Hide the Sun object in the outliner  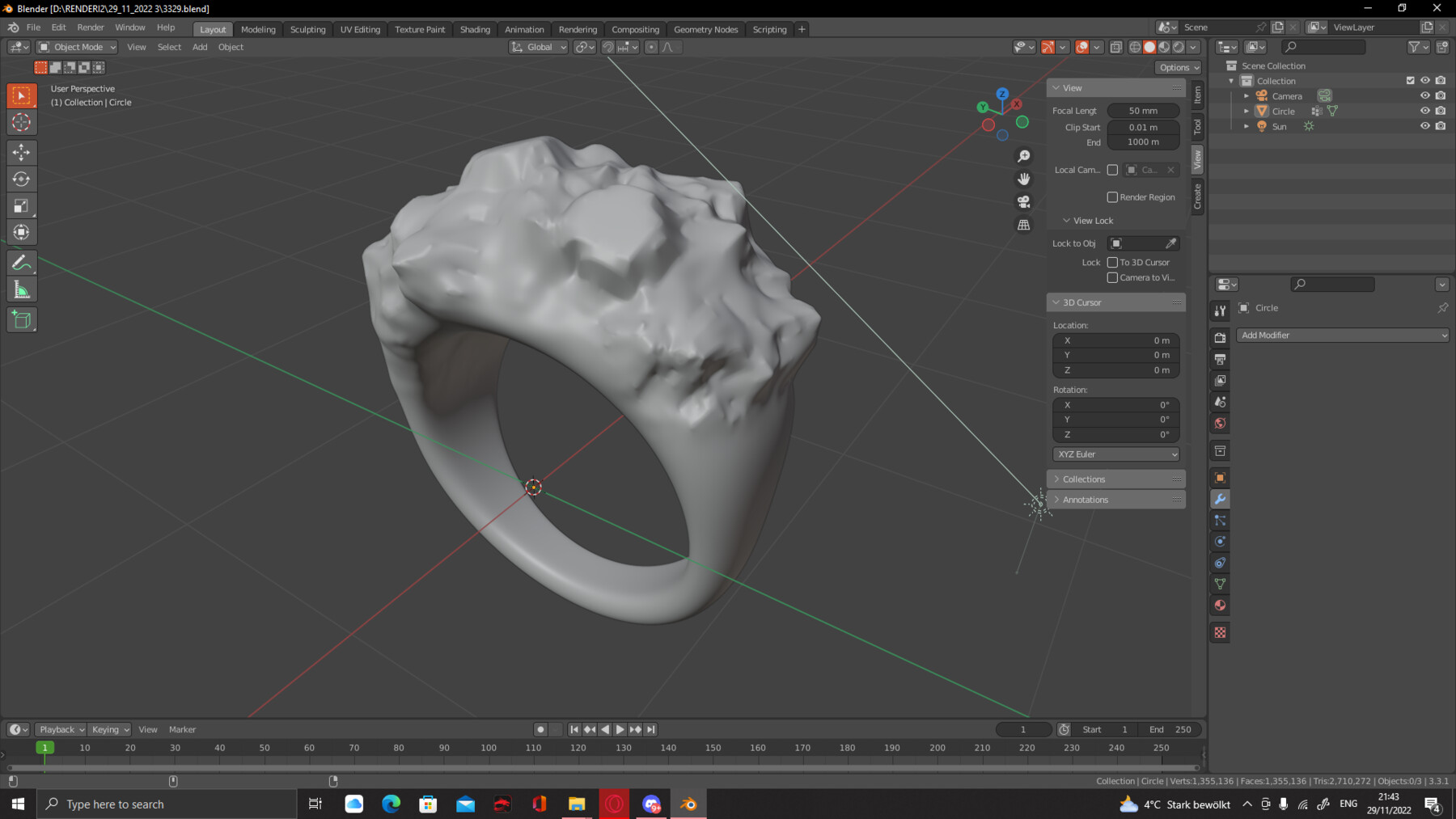point(1426,126)
